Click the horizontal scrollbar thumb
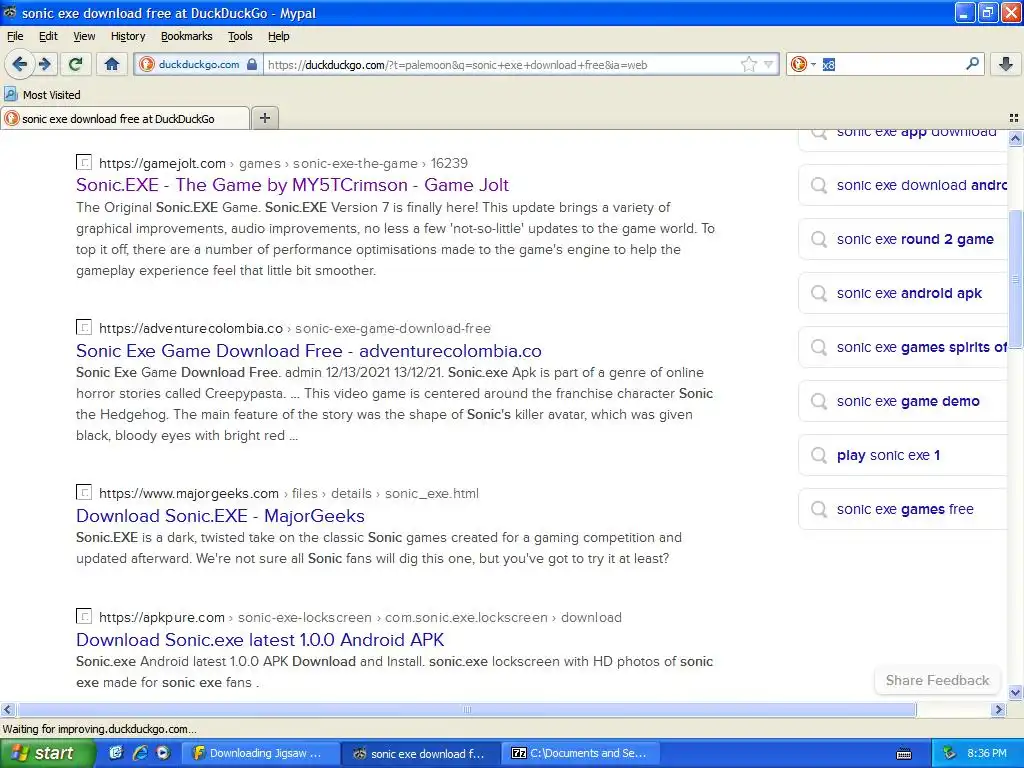Screen dimensions: 1024x768 coord(466,709)
